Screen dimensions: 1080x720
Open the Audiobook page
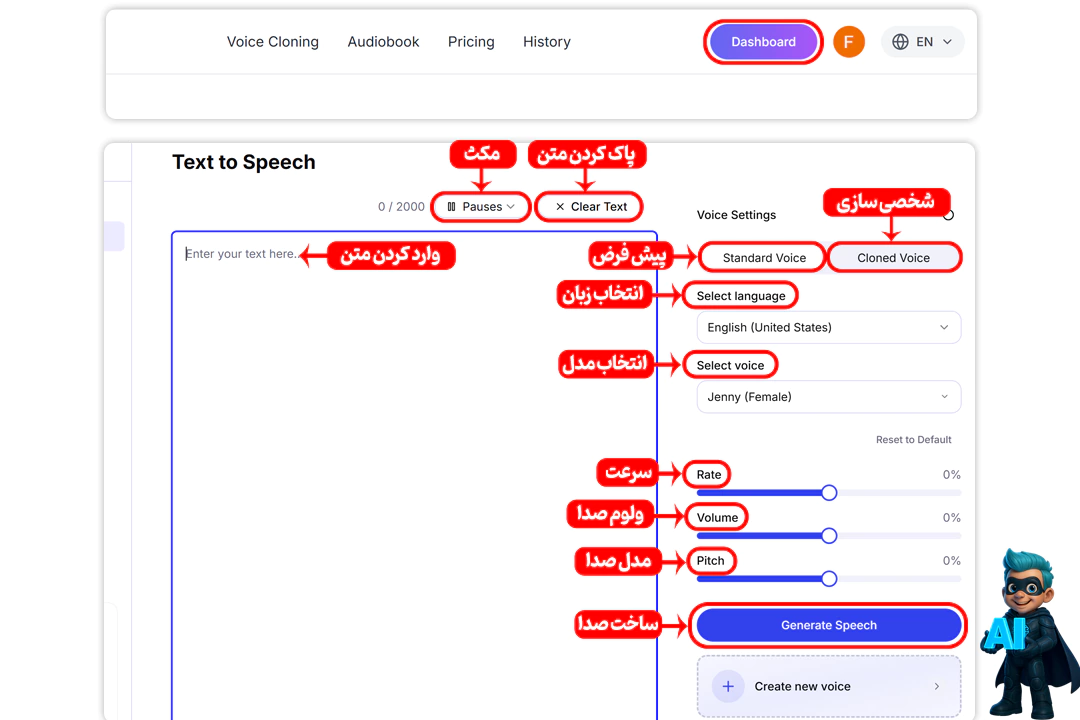[x=383, y=42]
